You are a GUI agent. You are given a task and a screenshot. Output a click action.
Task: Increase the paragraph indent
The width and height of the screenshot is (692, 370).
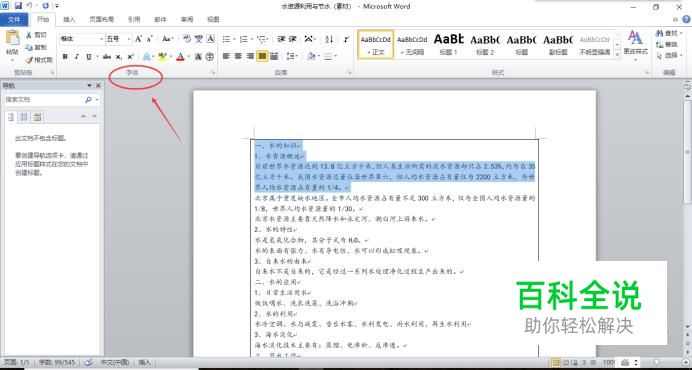tap(292, 39)
